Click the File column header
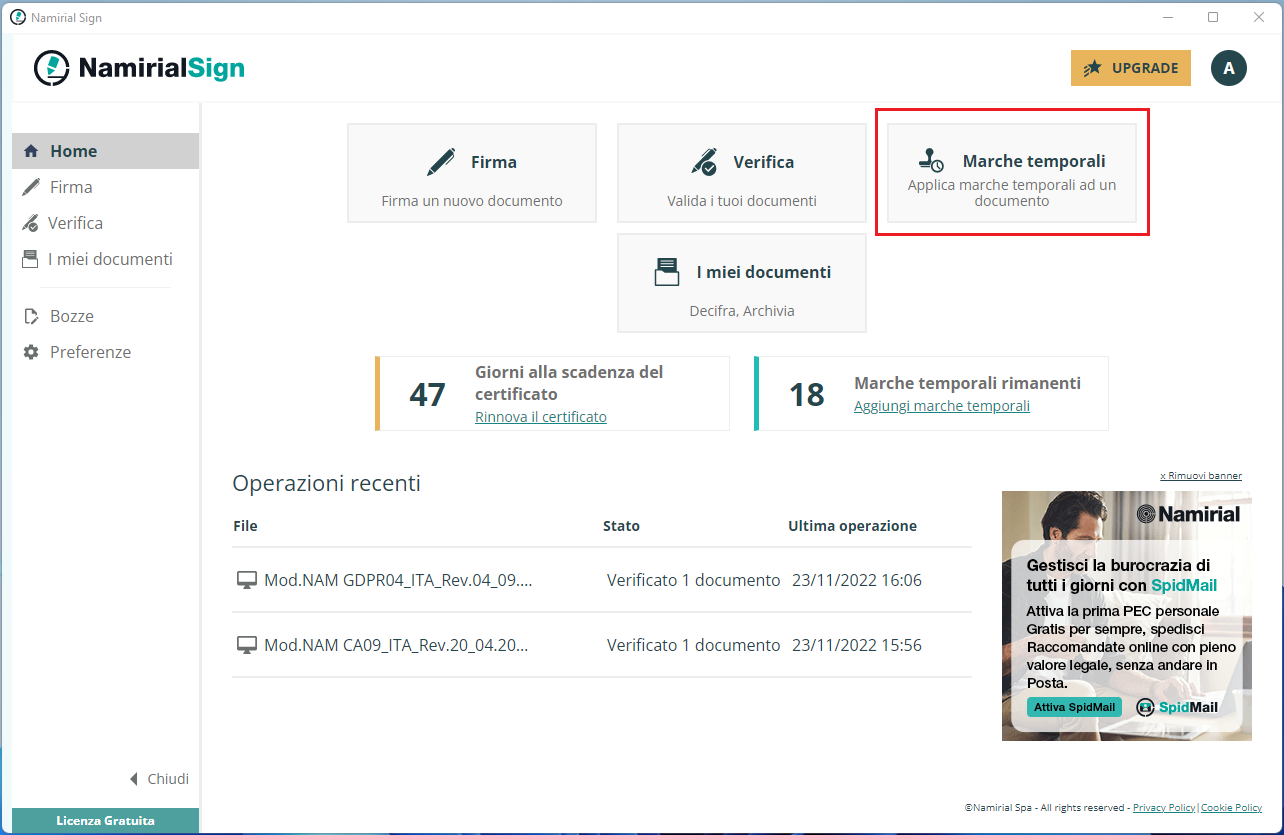This screenshot has height=835, width=1284. [x=245, y=526]
